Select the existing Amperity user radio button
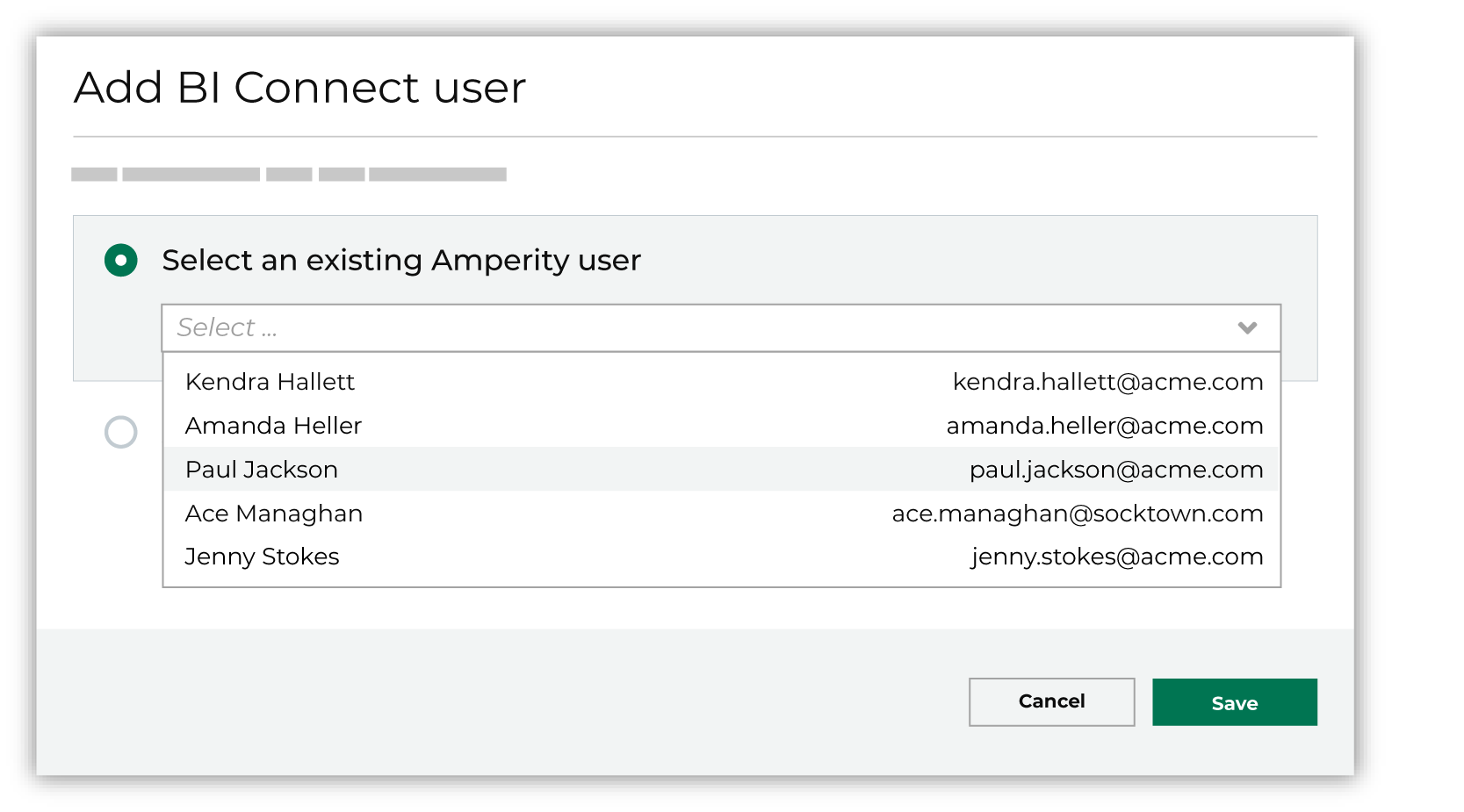Screen dimensions: 1464x812 [x=121, y=260]
